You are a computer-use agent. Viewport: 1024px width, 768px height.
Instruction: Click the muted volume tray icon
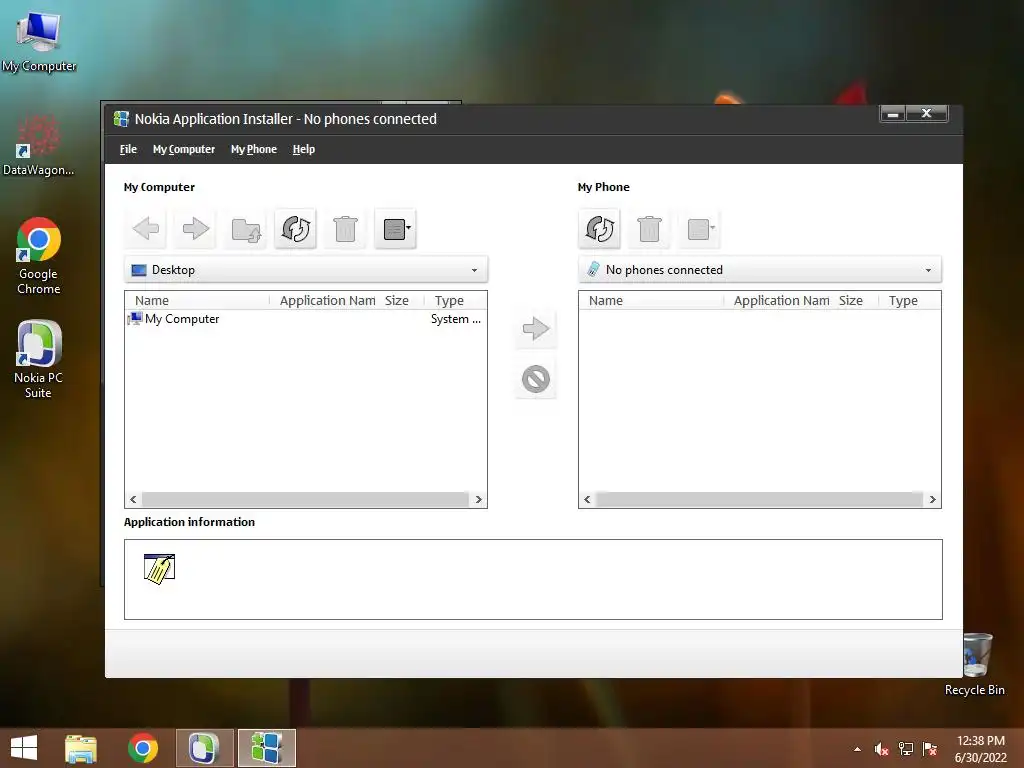click(x=881, y=749)
